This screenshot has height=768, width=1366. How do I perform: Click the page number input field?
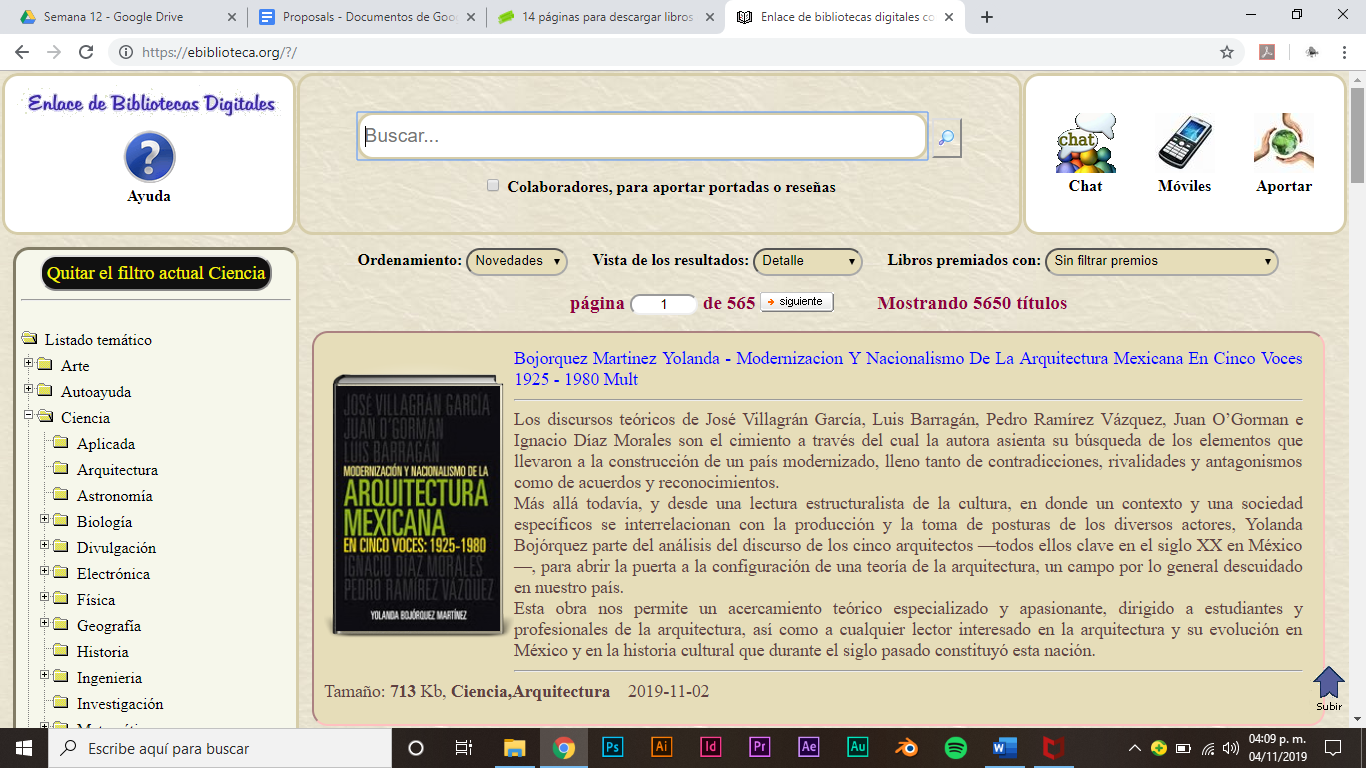click(x=664, y=304)
